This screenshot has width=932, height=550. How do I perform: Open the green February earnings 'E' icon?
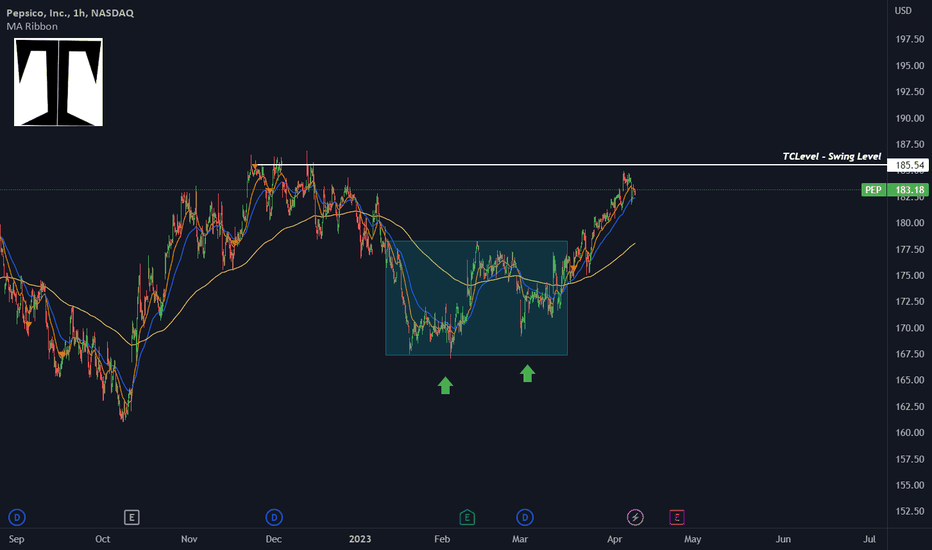coord(467,517)
